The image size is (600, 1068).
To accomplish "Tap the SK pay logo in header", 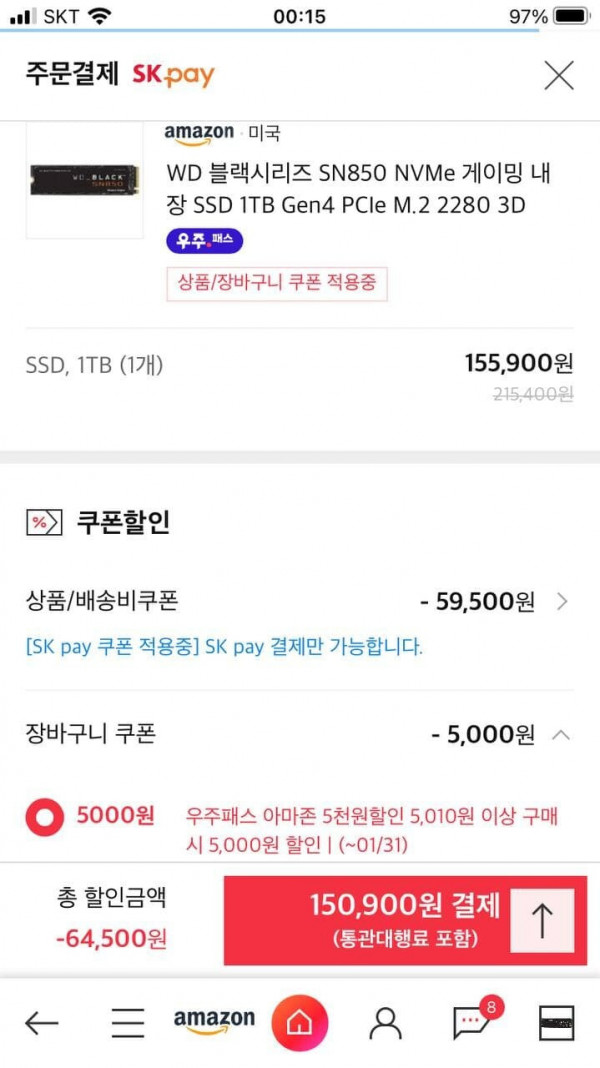I will [174, 74].
